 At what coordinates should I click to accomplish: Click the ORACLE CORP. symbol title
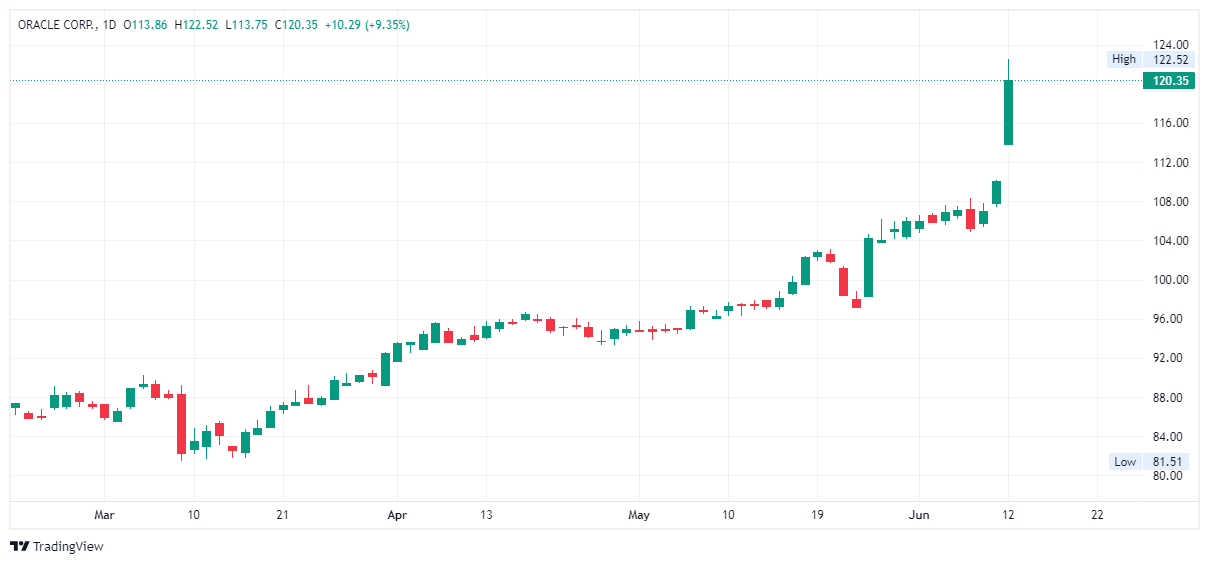tap(56, 25)
